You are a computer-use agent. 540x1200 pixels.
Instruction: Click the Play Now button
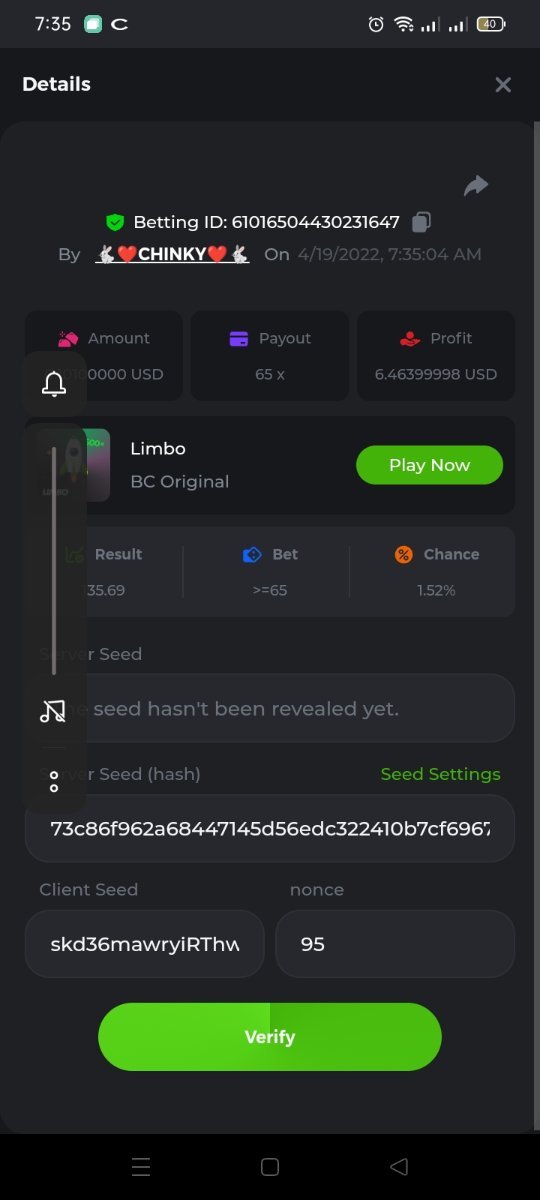(x=430, y=465)
